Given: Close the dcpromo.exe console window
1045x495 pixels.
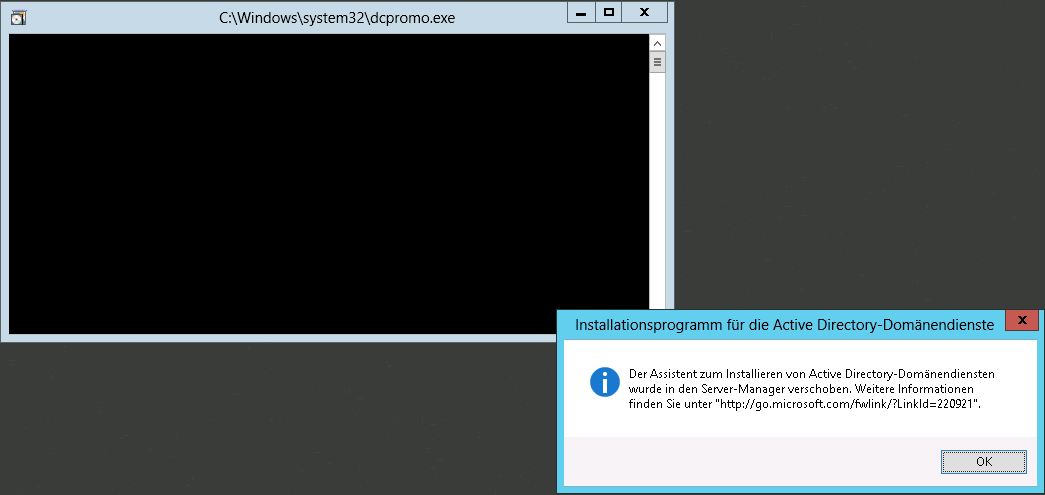Looking at the screenshot, I should (x=645, y=13).
